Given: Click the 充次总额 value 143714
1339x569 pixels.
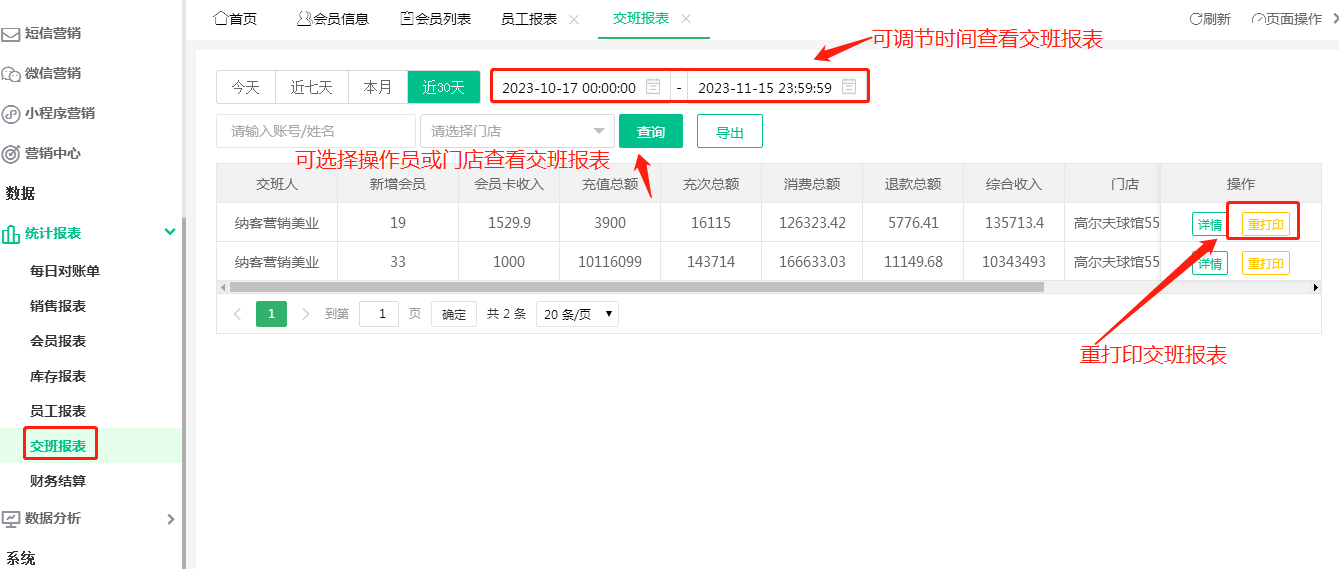Looking at the screenshot, I should pos(711,262).
